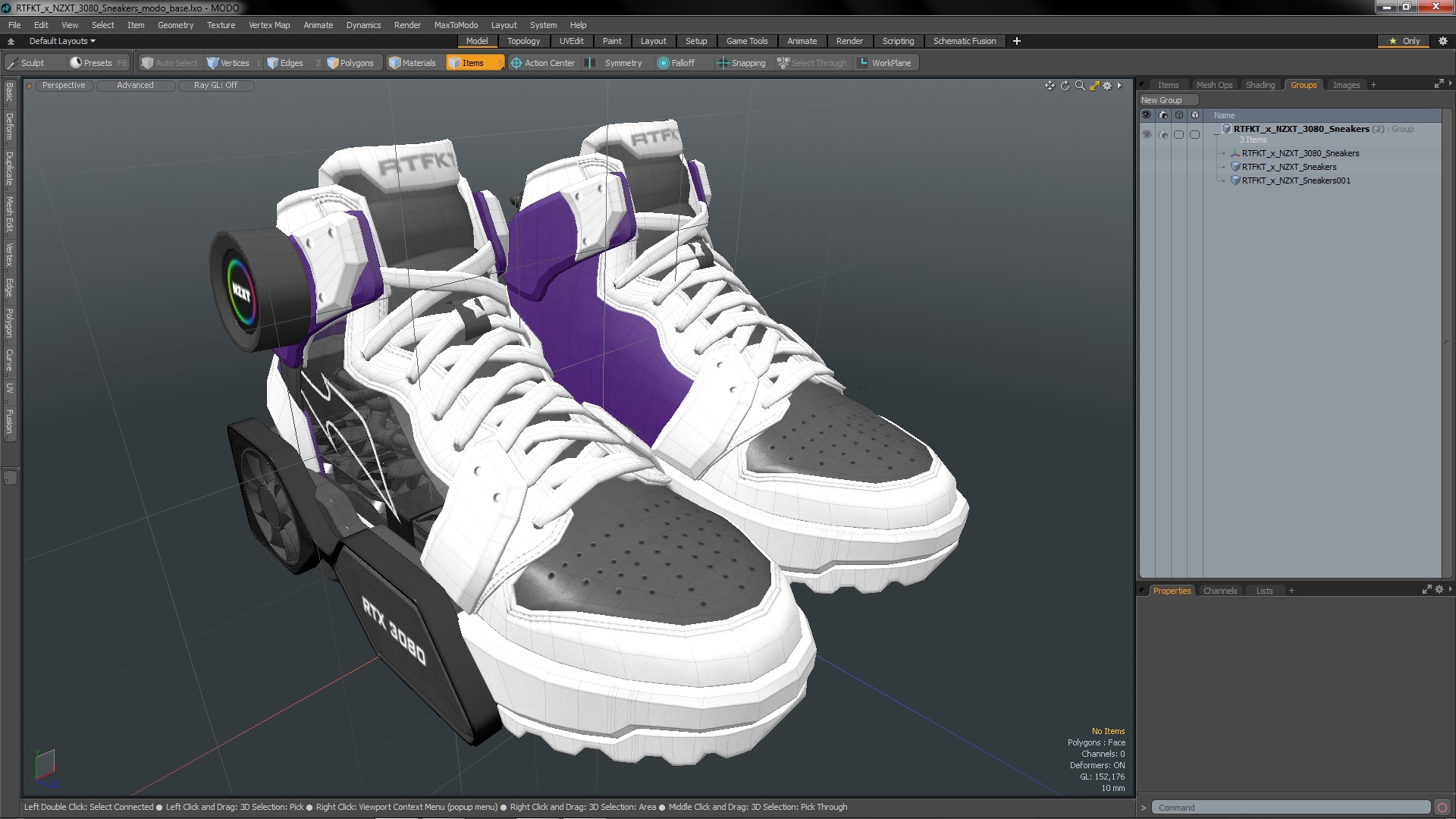Screen dimensions: 1456x819
Task: Open the Vertex Map menu
Action: pos(269,25)
